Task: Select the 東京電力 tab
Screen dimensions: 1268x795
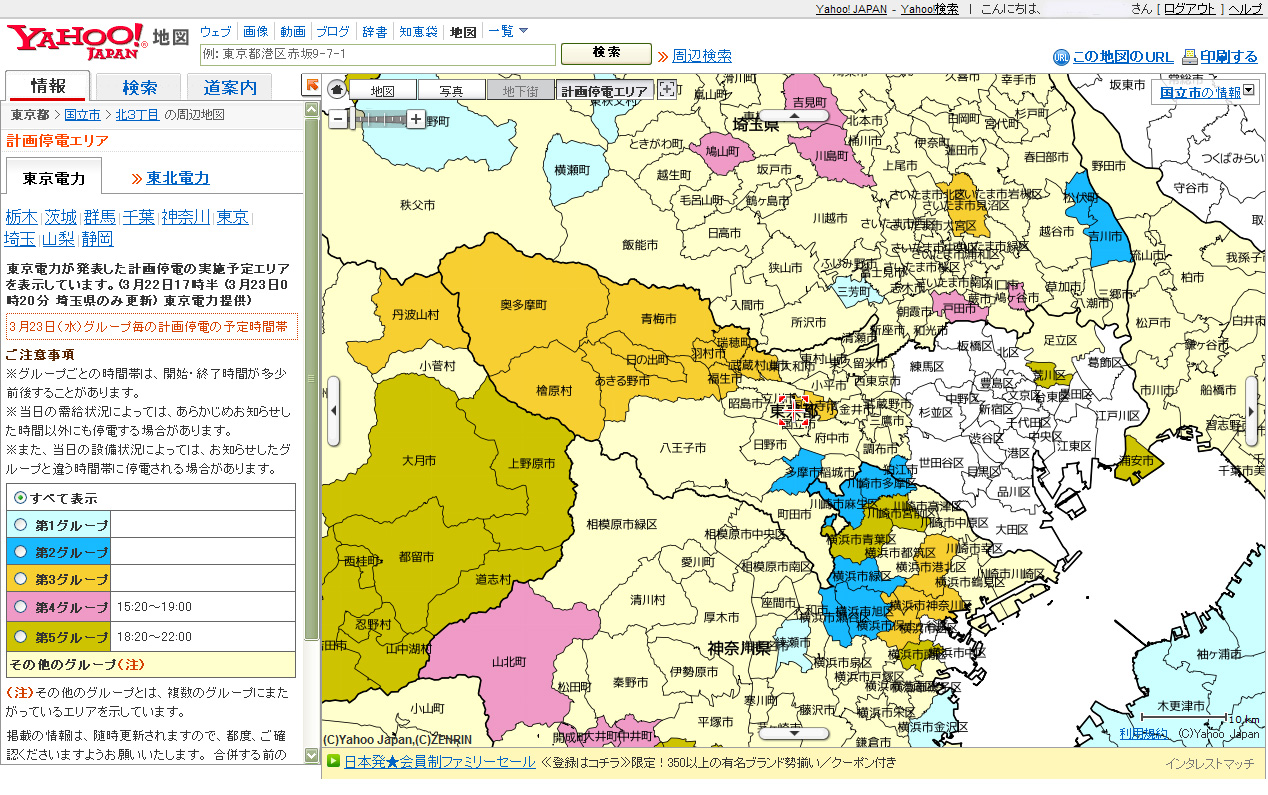Action: pos(54,178)
